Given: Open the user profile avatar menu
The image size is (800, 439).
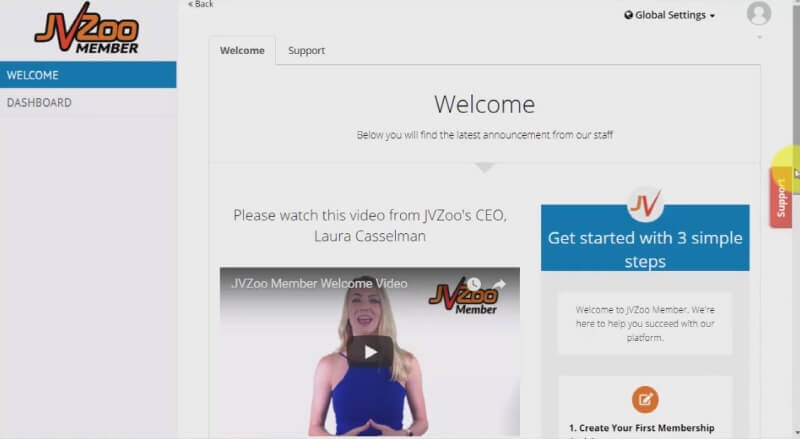Looking at the screenshot, I should point(759,13).
